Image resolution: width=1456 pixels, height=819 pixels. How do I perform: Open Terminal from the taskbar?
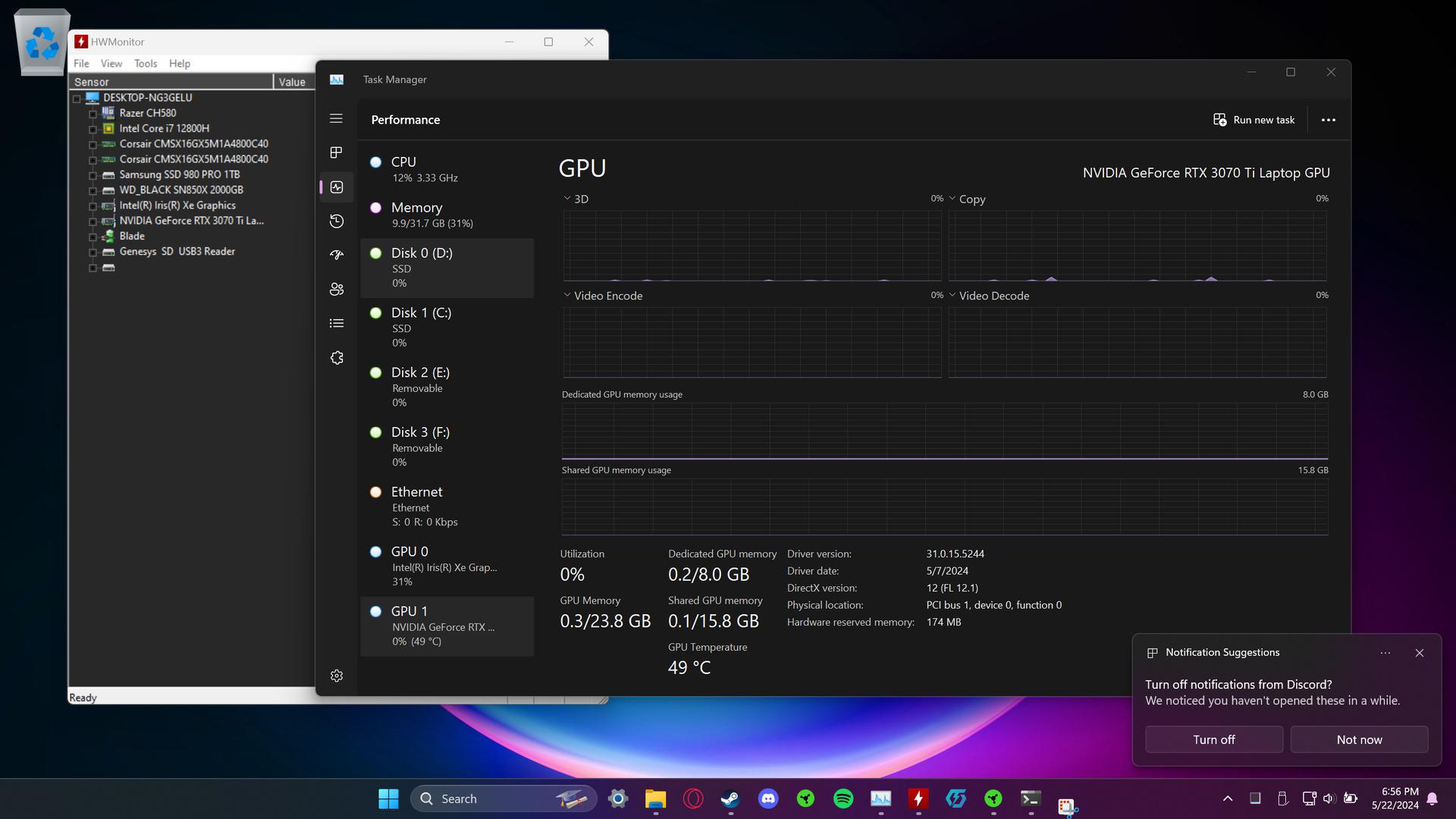(x=1031, y=799)
